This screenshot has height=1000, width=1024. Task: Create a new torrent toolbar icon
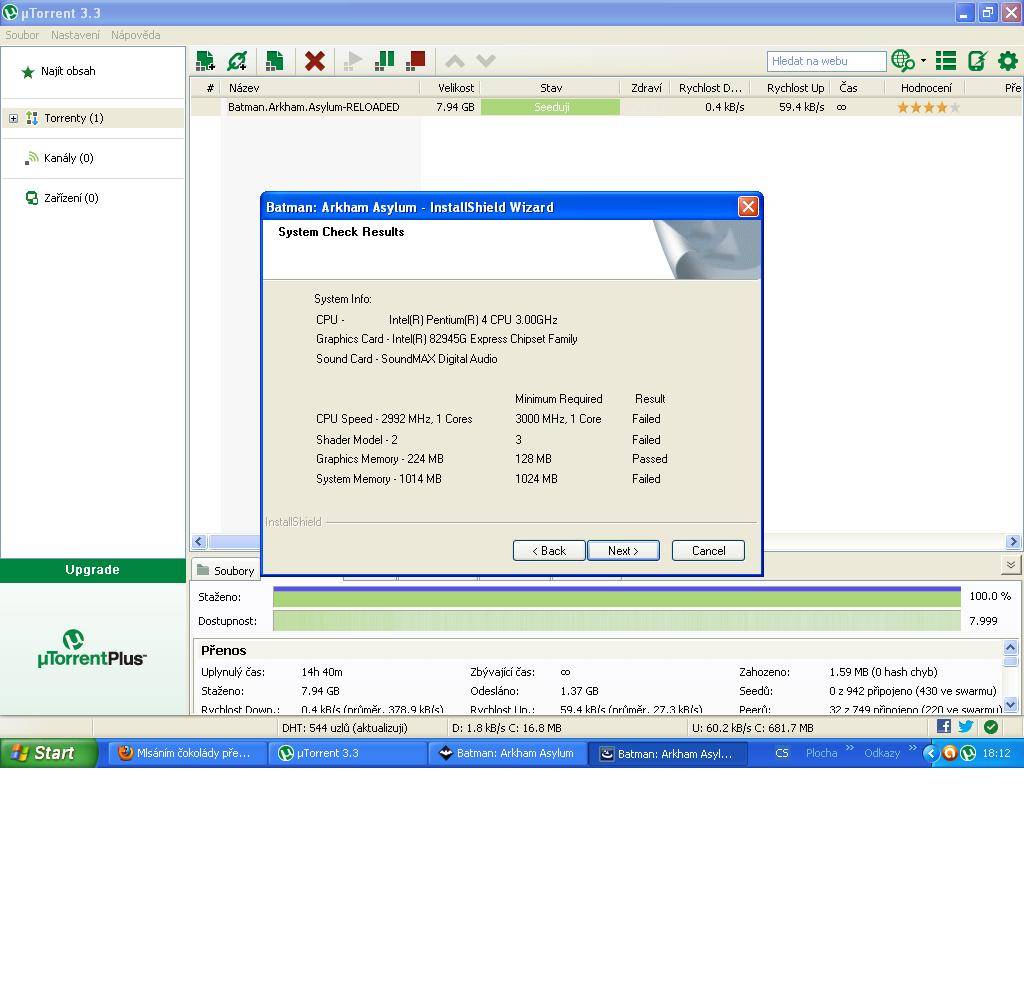point(274,61)
